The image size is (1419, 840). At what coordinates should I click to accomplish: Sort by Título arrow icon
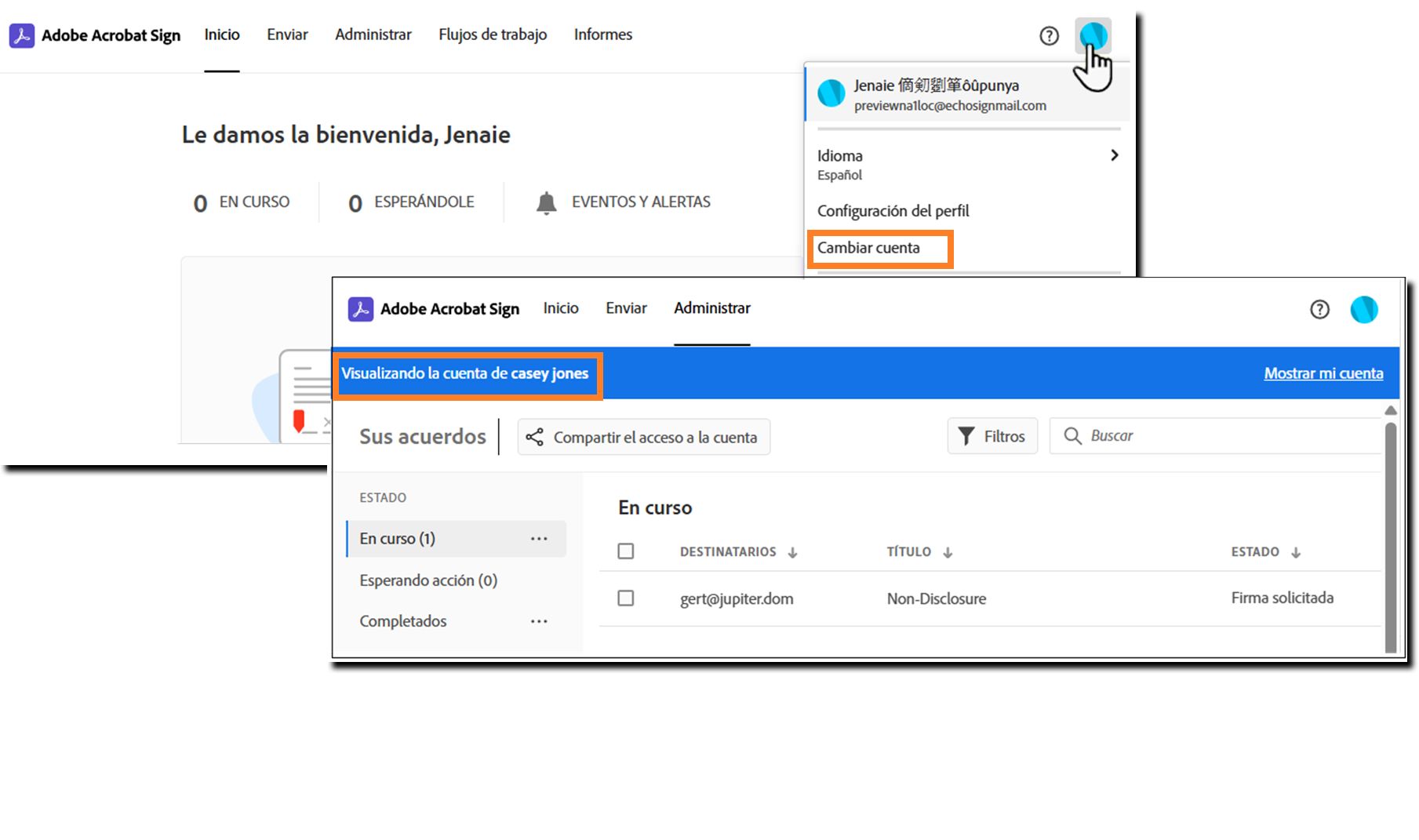click(x=948, y=552)
